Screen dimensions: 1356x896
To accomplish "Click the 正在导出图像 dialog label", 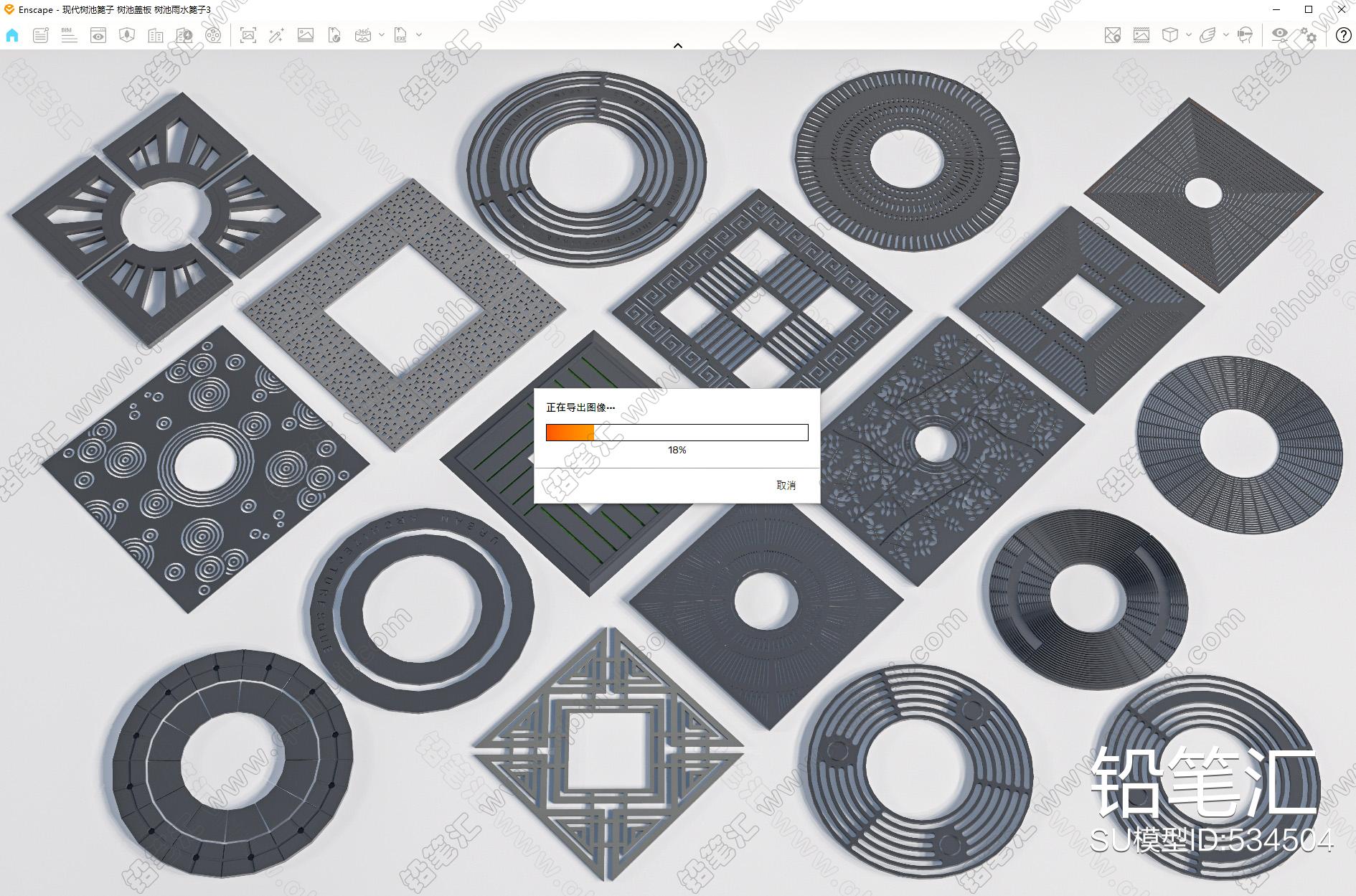I will [580, 407].
